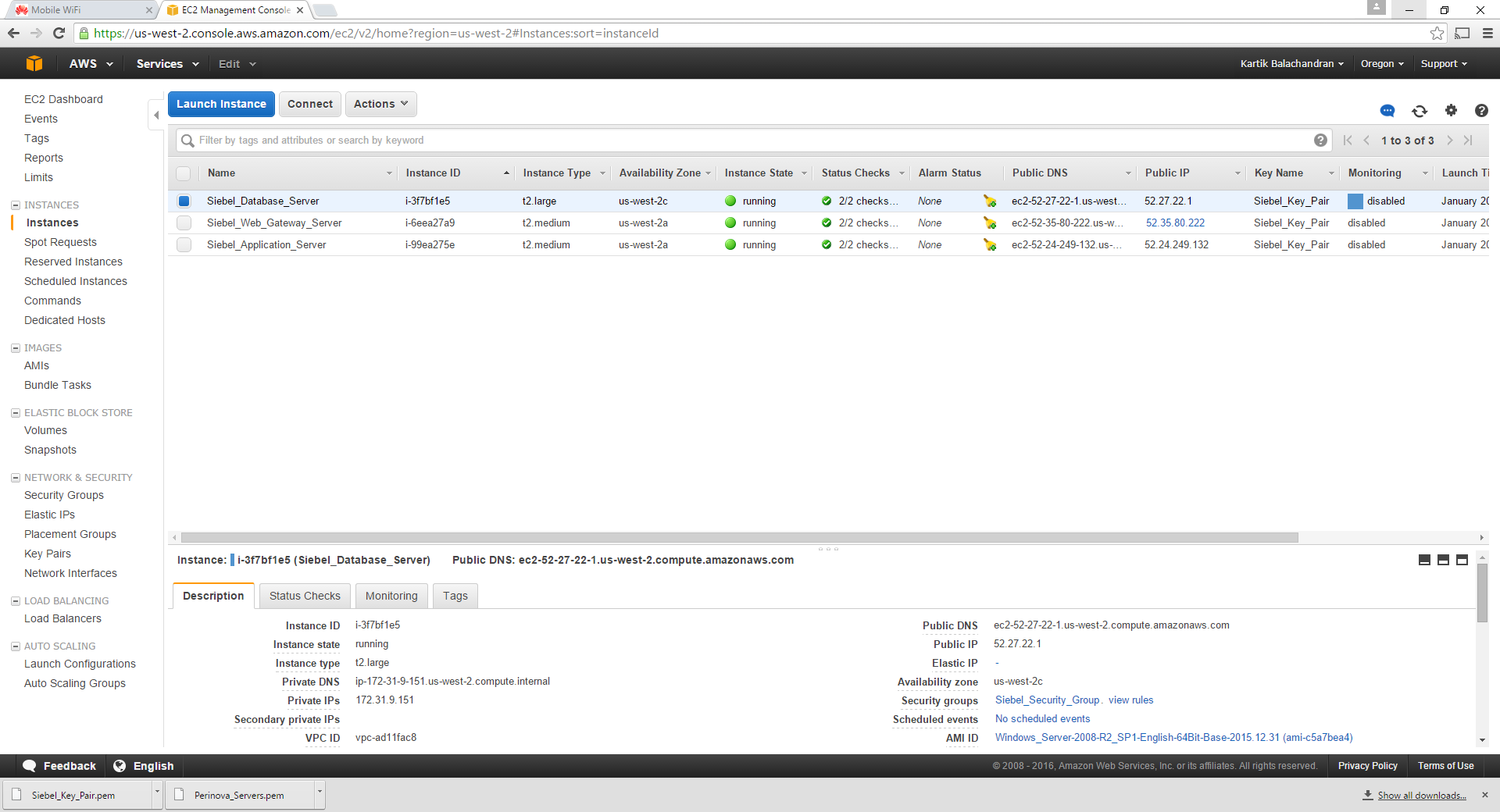This screenshot has width=1500, height=812.
Task: Collapse the AUTO SCALING section
Action: coord(16,646)
